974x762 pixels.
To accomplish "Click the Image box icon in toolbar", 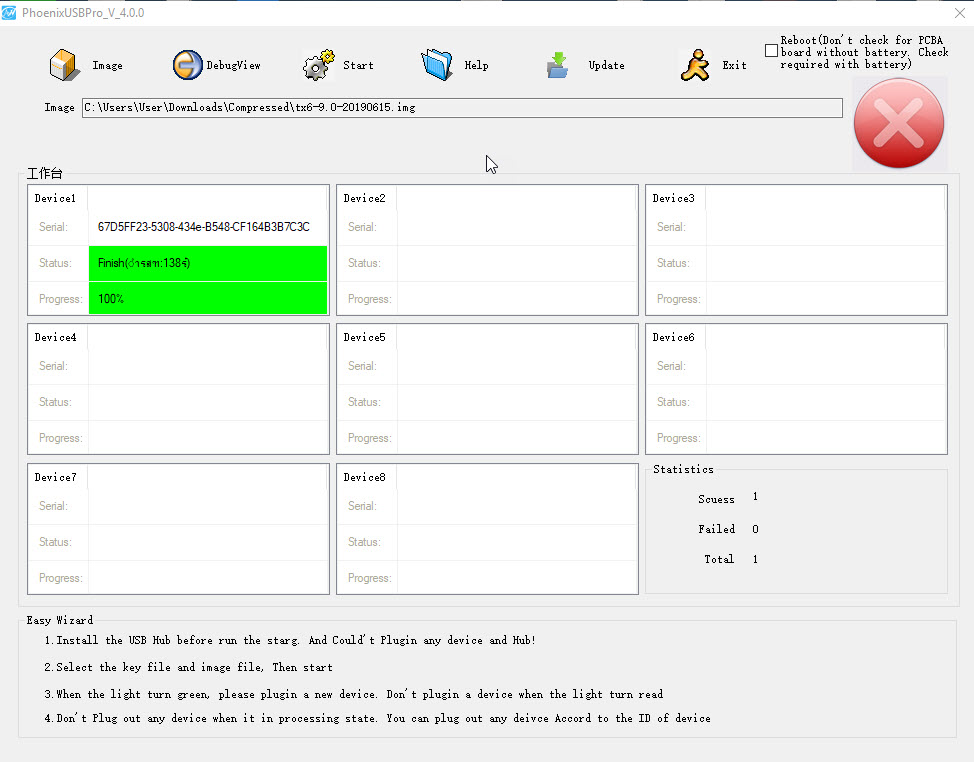I will (x=64, y=65).
